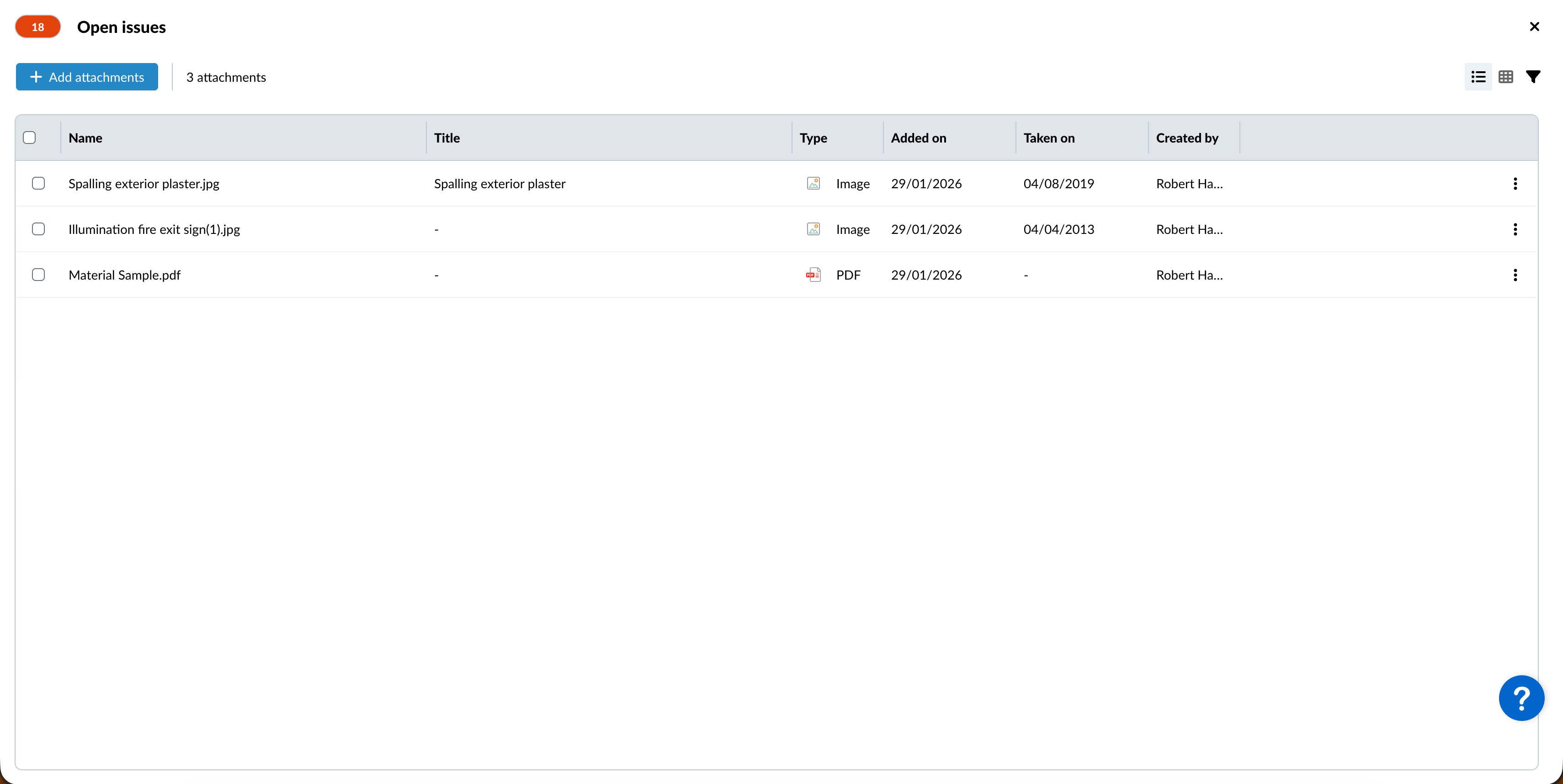Screen dimensions: 1563x784
Task: Click the Add attachments button
Action: click(x=87, y=77)
